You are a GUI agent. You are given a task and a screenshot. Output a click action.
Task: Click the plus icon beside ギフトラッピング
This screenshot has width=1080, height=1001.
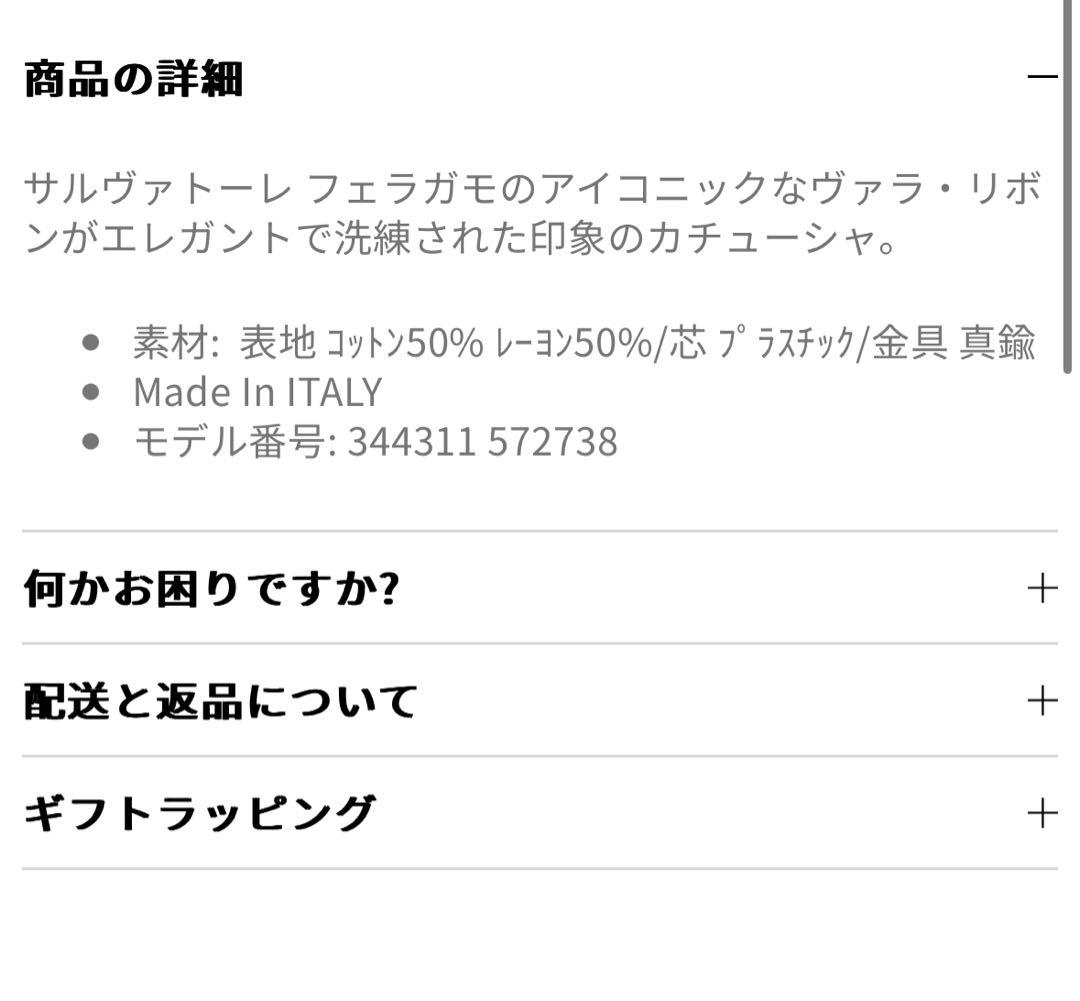click(x=1042, y=812)
